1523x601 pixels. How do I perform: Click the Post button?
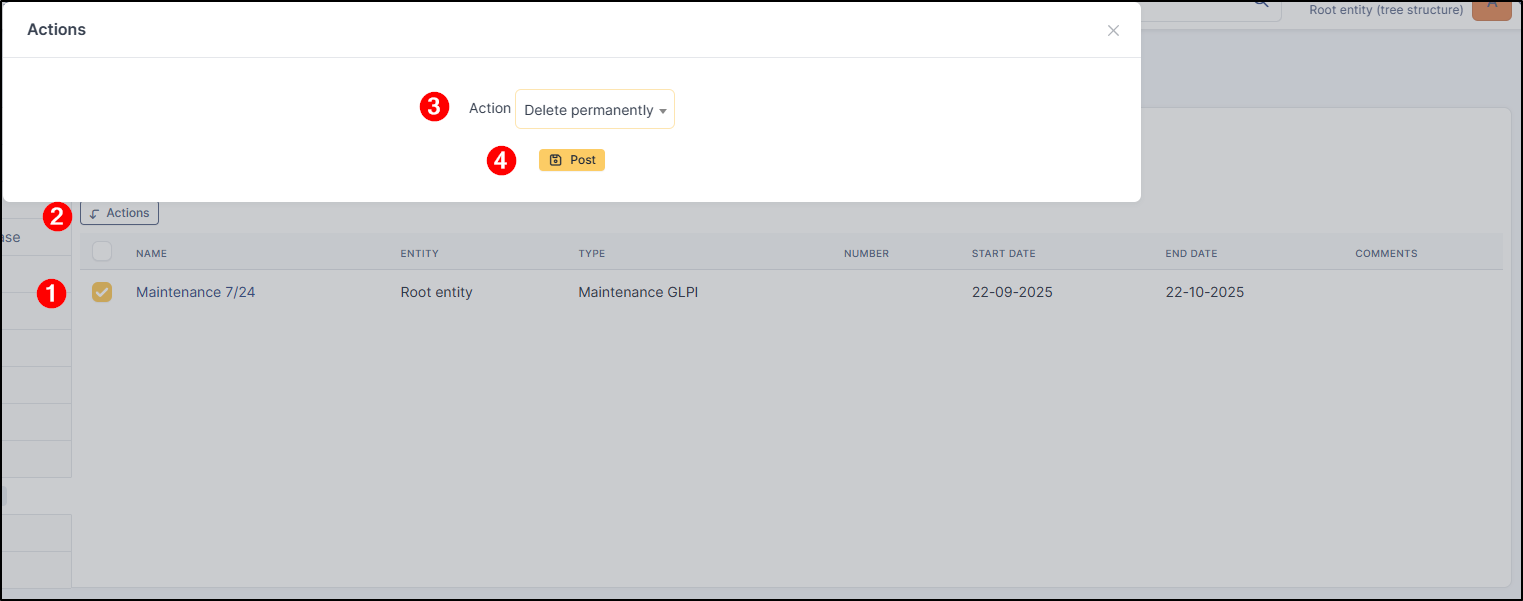(572, 160)
